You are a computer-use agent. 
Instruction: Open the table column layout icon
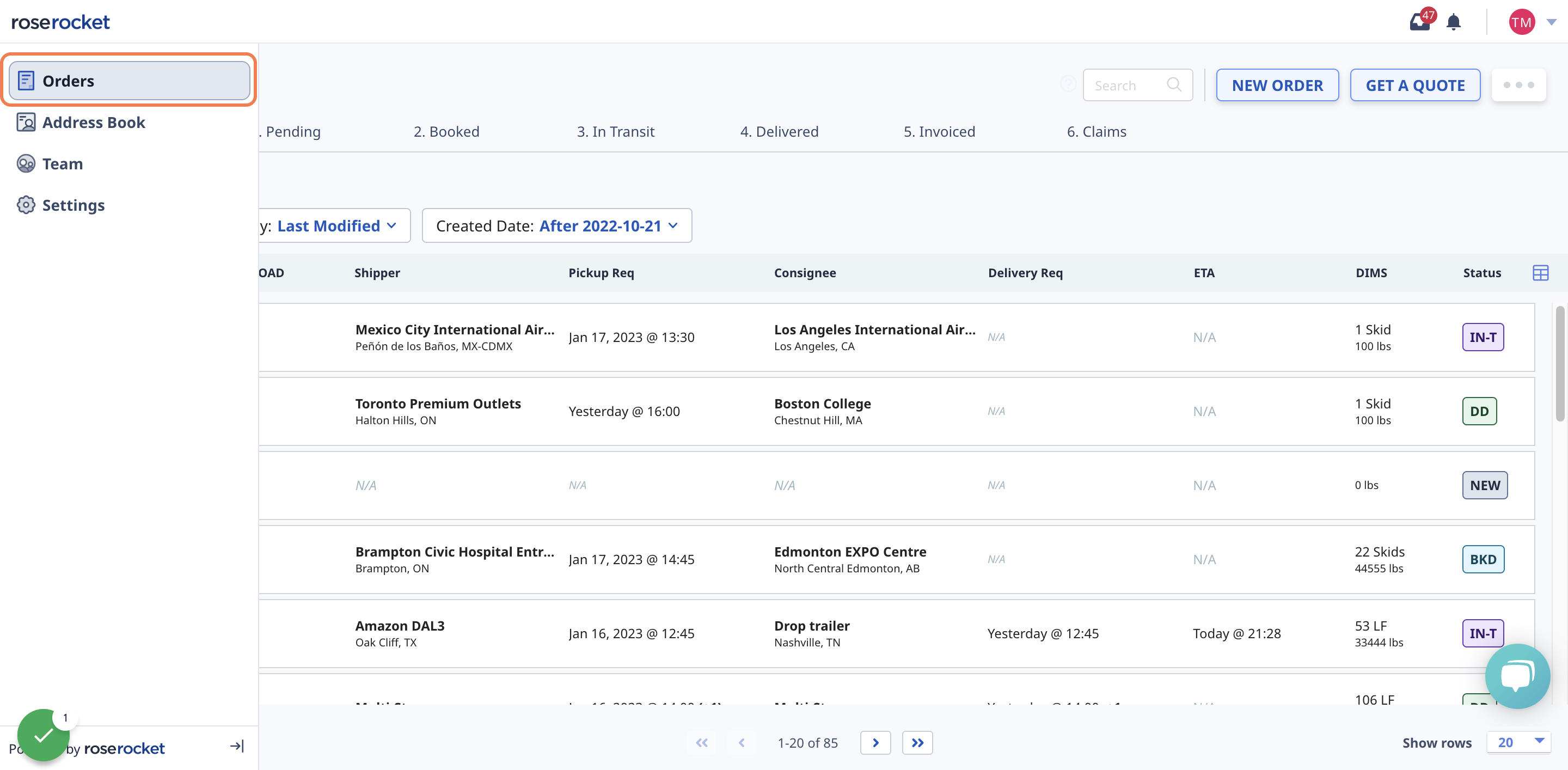click(x=1540, y=273)
